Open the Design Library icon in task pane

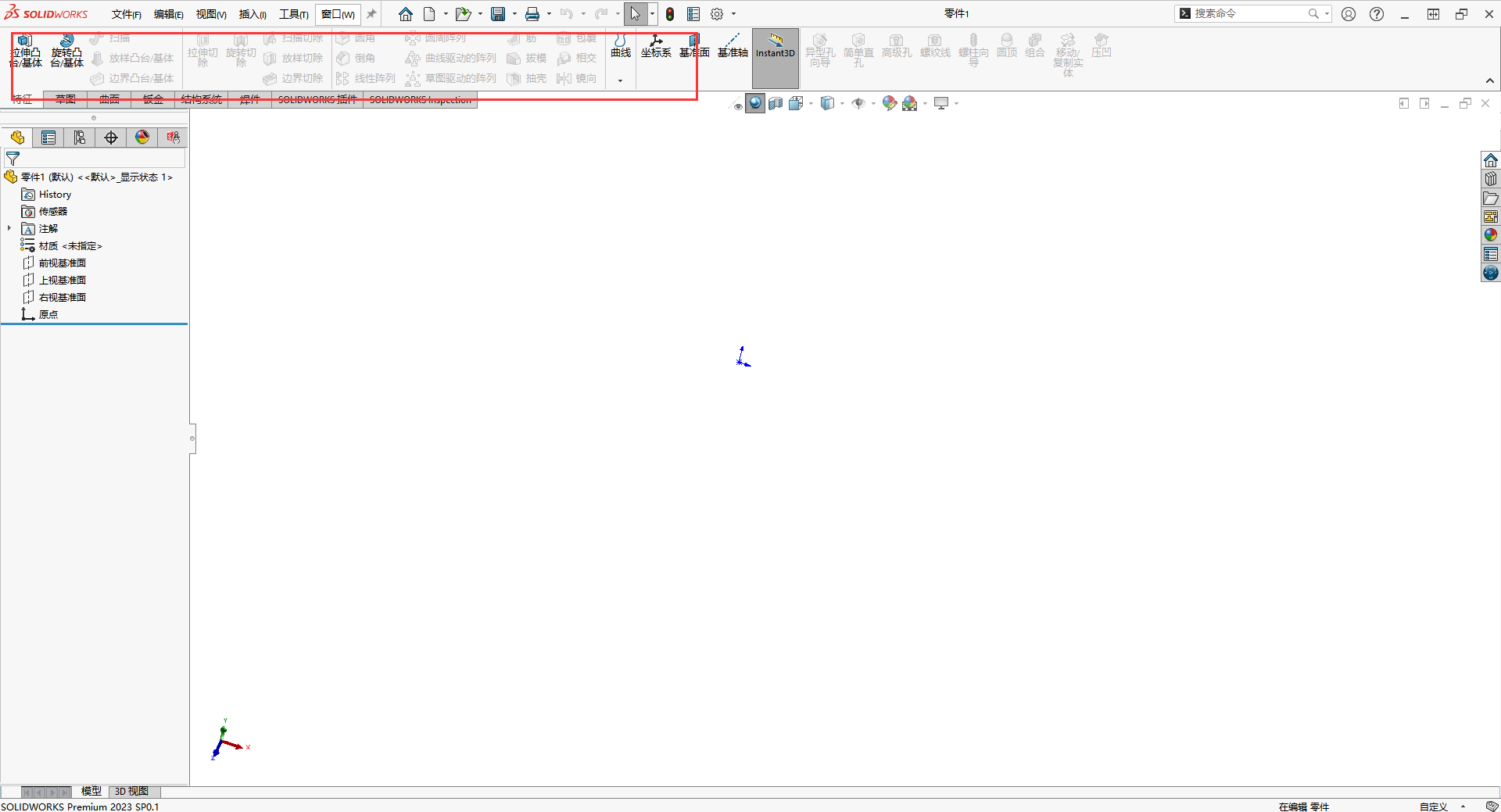click(x=1491, y=179)
